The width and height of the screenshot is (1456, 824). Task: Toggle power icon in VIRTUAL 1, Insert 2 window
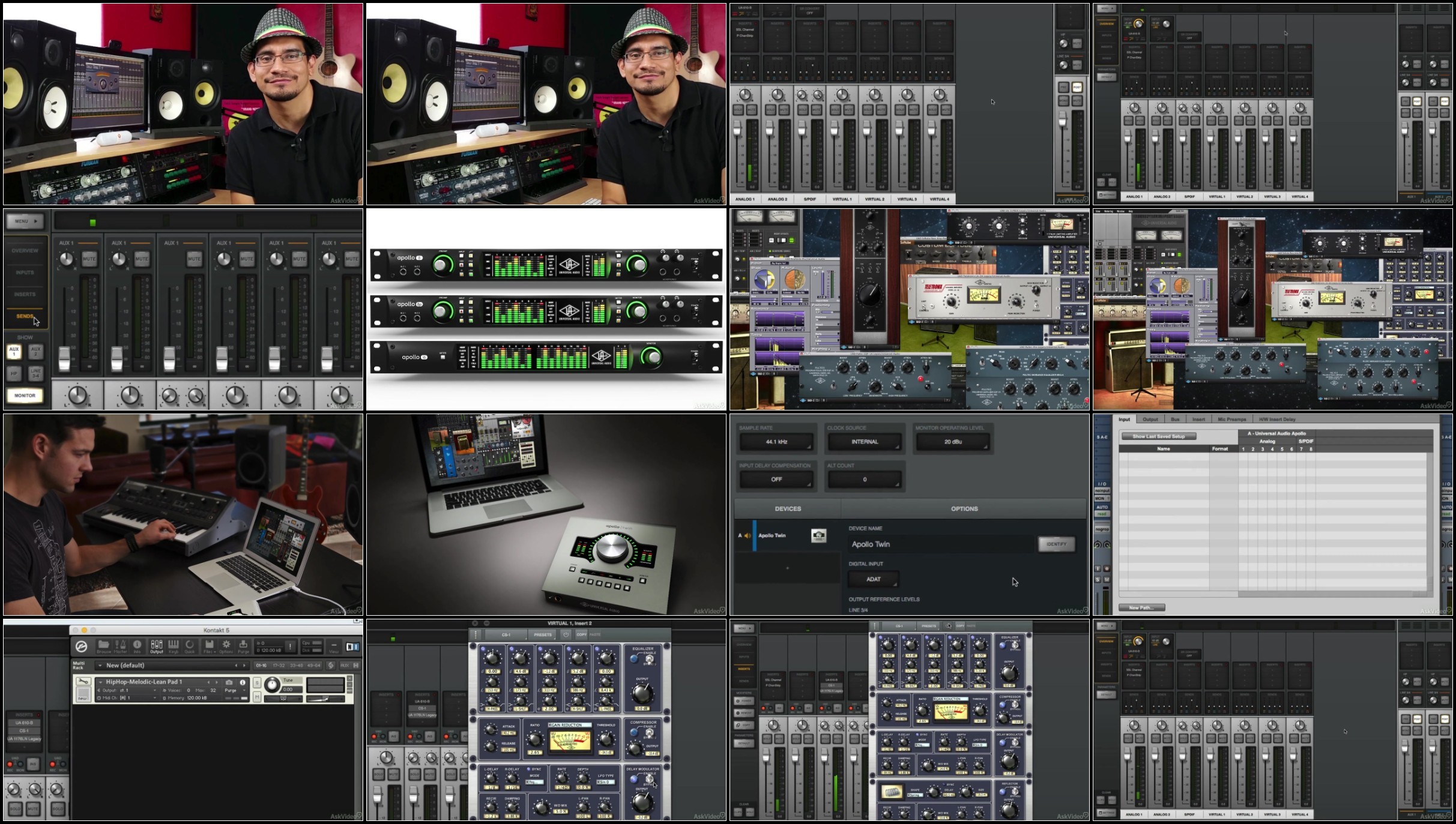click(x=566, y=634)
